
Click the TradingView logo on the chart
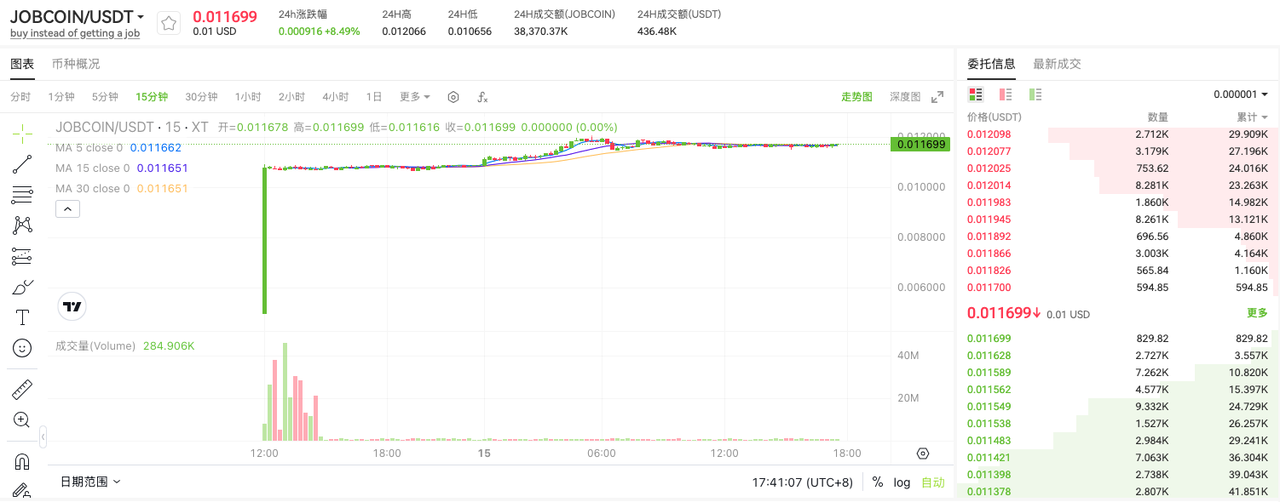coord(72,307)
